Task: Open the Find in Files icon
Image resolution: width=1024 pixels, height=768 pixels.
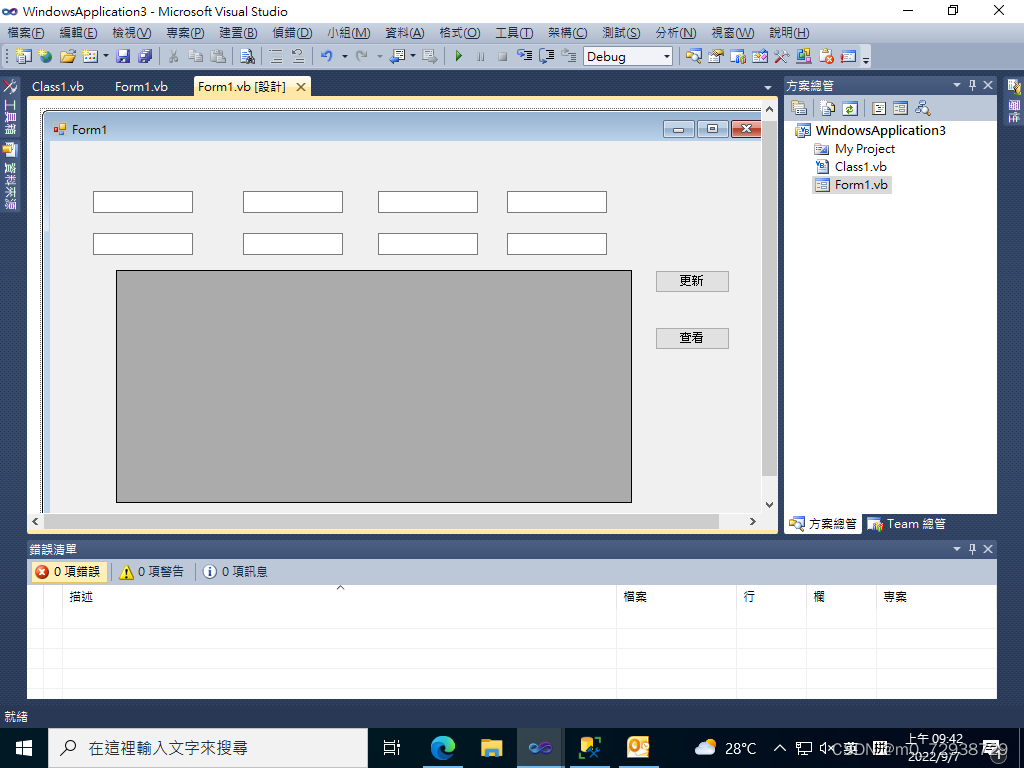Action: (246, 56)
